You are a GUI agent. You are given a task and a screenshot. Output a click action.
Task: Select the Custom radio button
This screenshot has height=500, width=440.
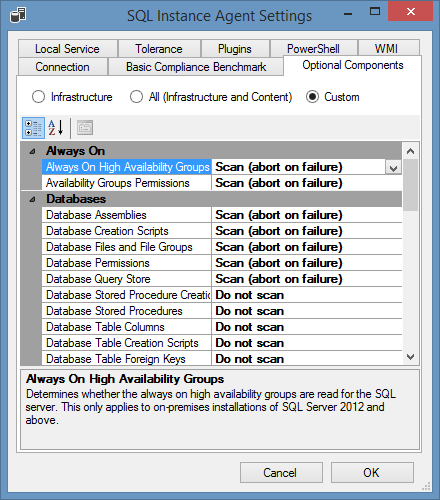click(x=312, y=97)
